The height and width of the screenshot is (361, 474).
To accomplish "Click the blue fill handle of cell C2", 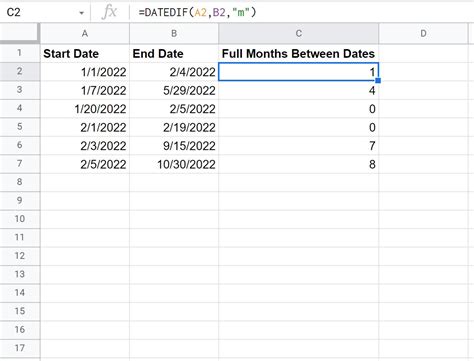I will point(378,80).
